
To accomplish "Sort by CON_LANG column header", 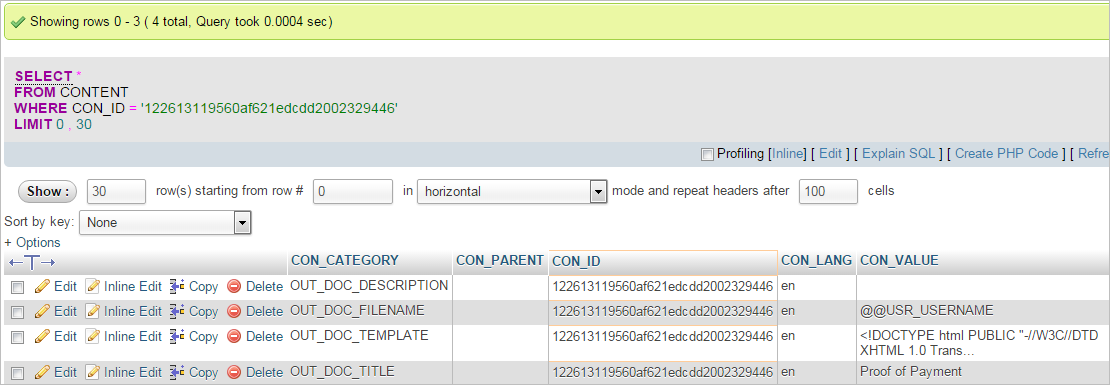I will pyautogui.click(x=816, y=260).
